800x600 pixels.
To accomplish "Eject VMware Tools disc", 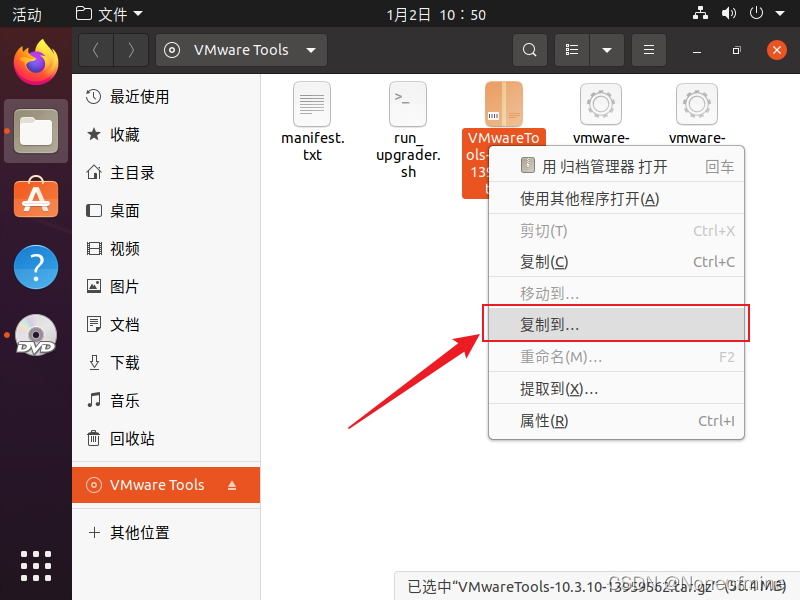I will point(232,485).
